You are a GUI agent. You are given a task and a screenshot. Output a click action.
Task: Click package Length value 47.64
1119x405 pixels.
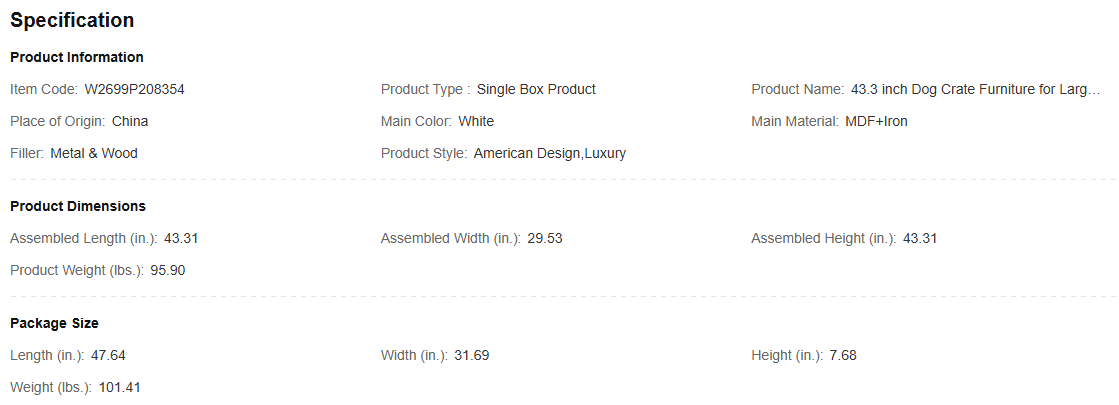(108, 355)
